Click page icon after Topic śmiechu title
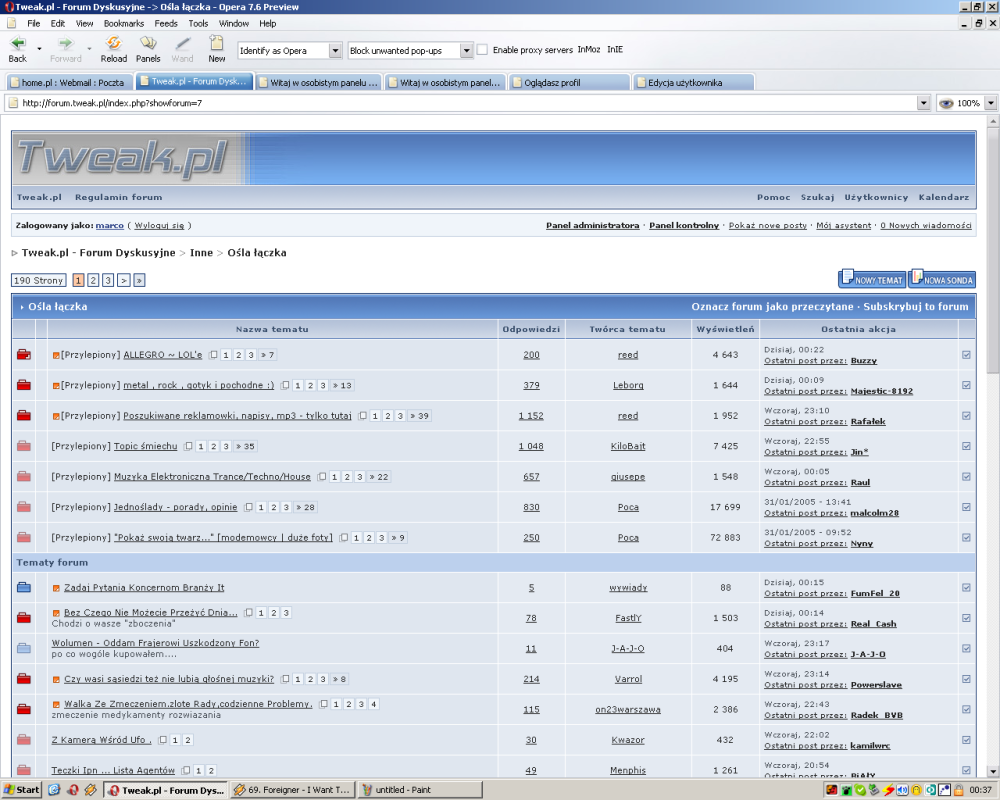Viewport: 1000px width, 800px height. 188,447
